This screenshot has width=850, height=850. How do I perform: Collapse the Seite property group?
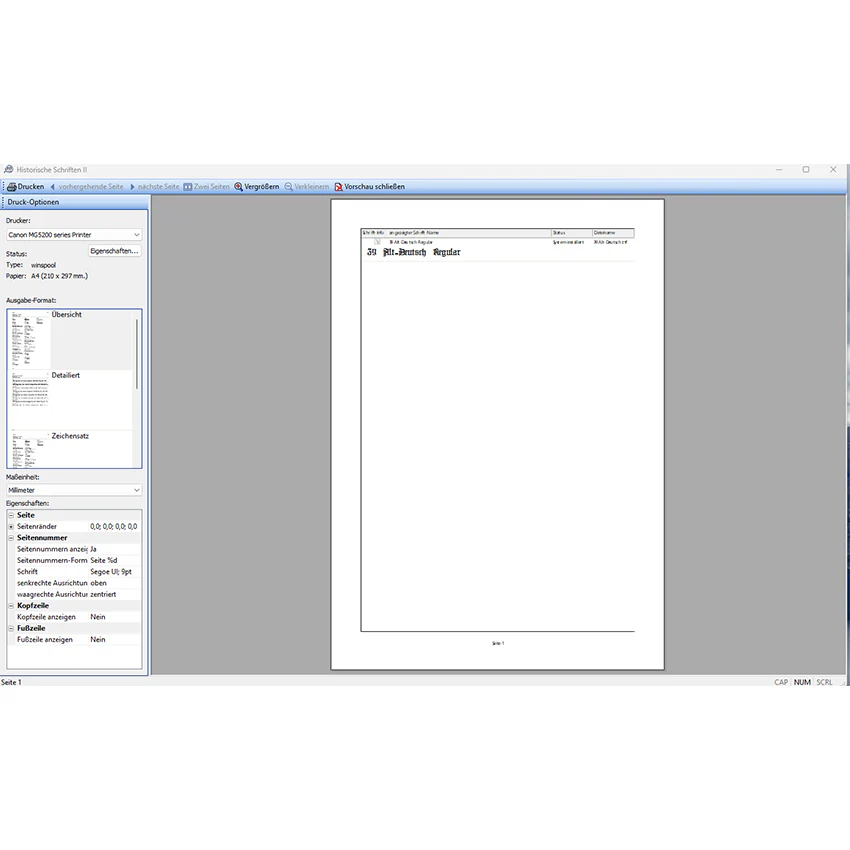click(x=11, y=515)
